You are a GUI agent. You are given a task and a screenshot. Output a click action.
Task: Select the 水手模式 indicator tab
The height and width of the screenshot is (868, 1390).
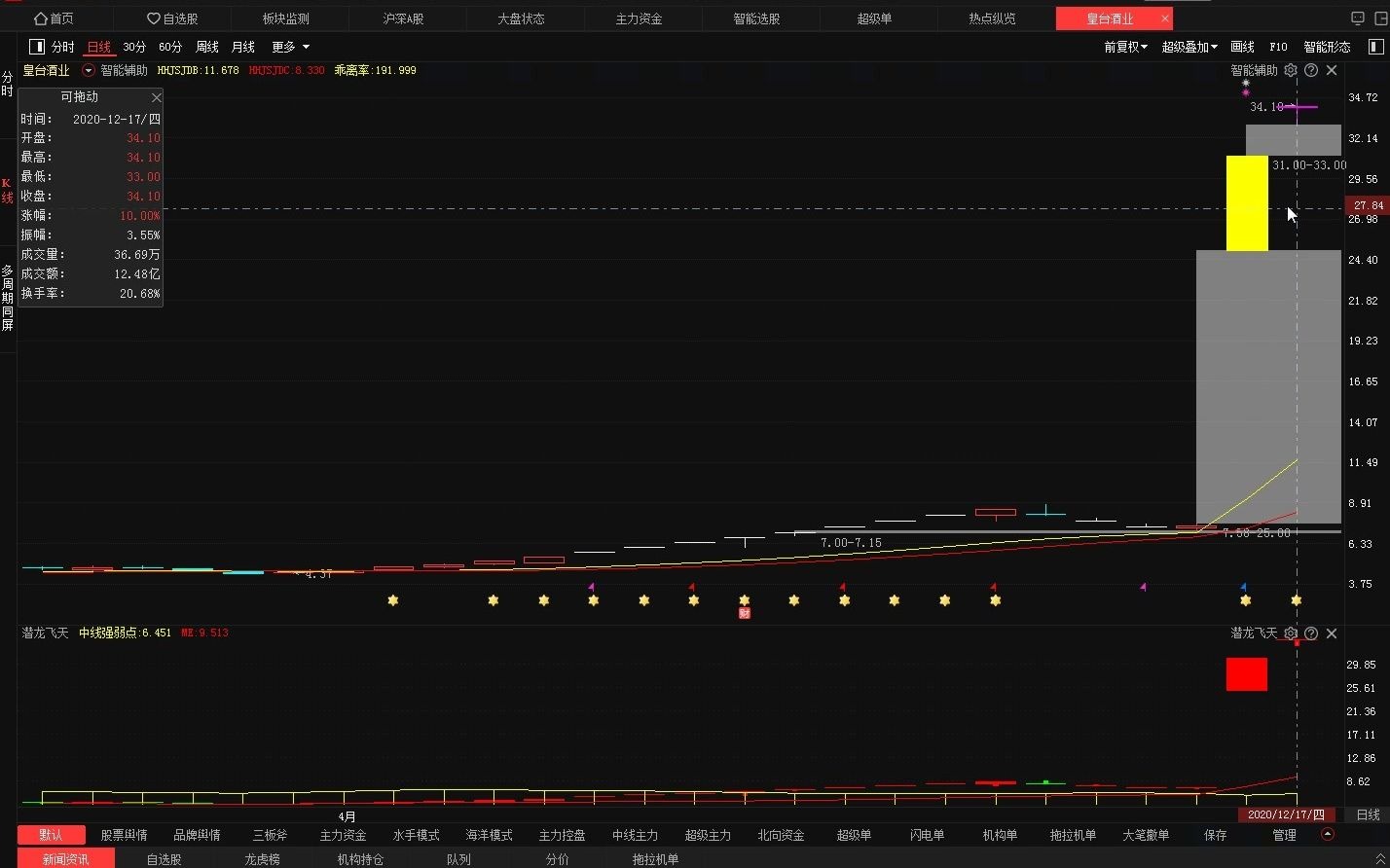(x=416, y=835)
